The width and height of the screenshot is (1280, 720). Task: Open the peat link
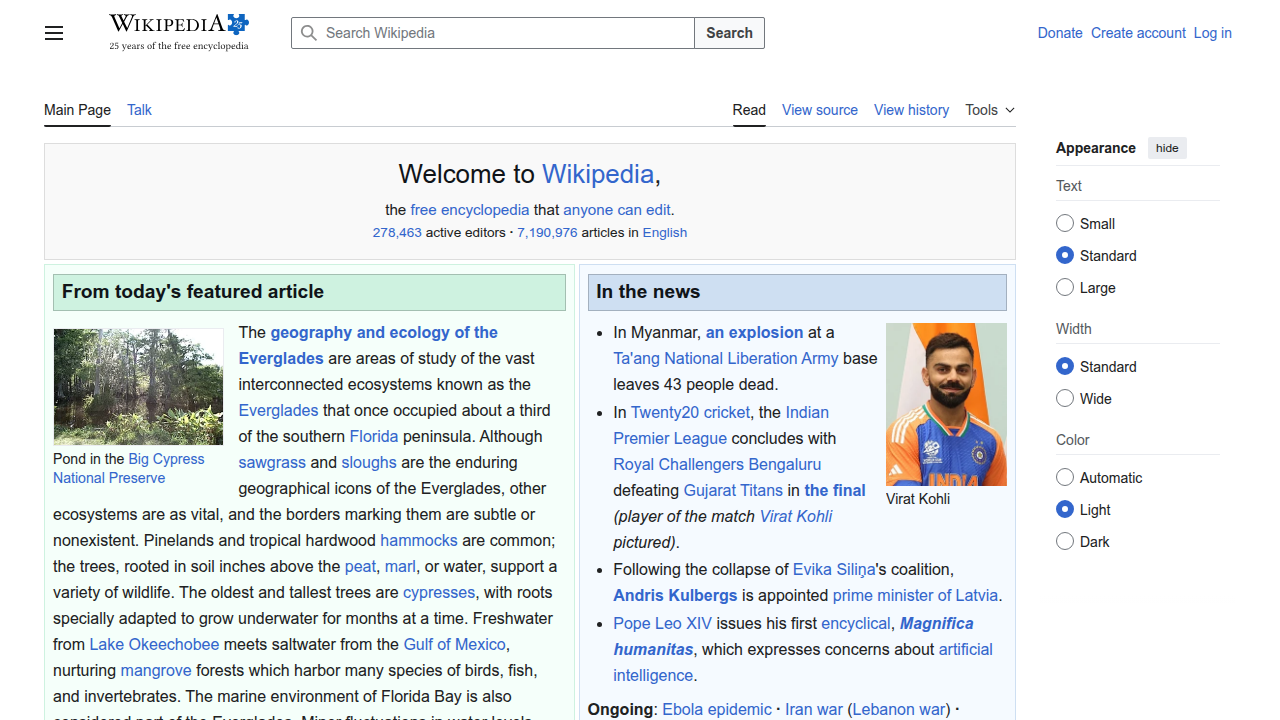[x=360, y=566]
